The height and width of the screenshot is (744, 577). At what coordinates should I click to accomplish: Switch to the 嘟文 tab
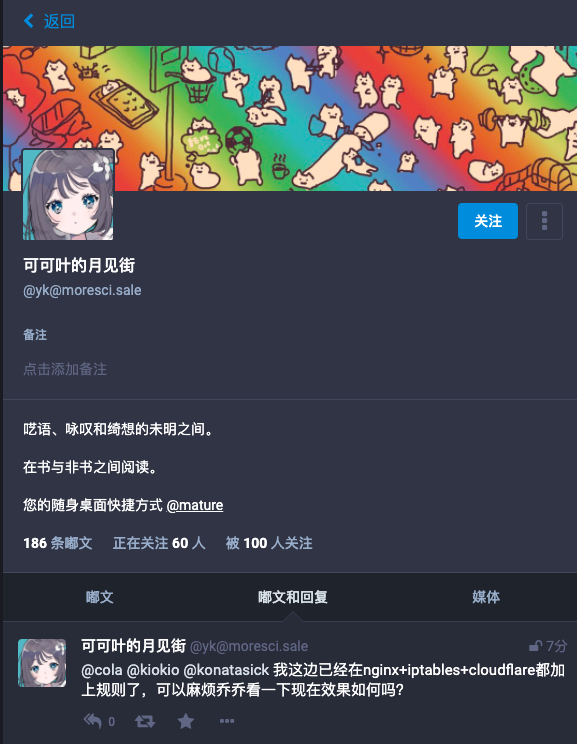click(100, 597)
